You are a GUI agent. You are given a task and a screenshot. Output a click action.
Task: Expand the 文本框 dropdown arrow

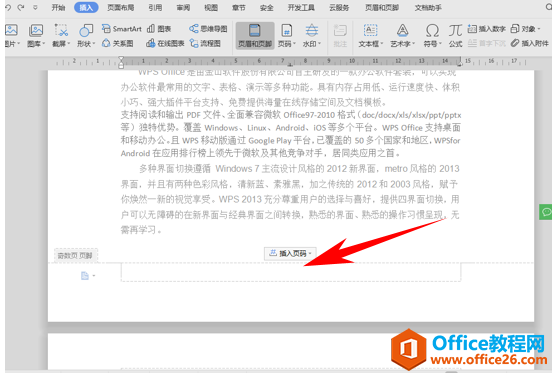coord(382,44)
